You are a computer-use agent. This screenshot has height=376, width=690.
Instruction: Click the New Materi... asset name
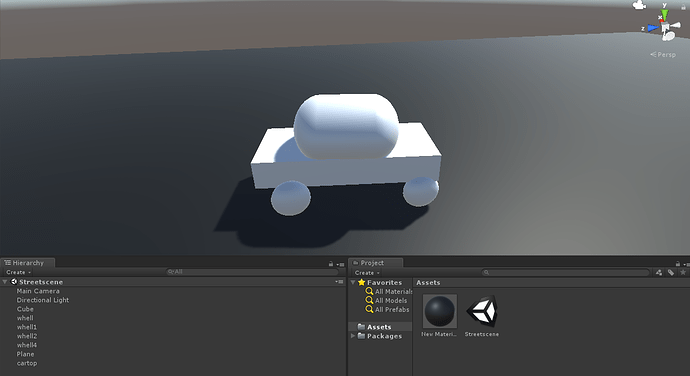439,334
